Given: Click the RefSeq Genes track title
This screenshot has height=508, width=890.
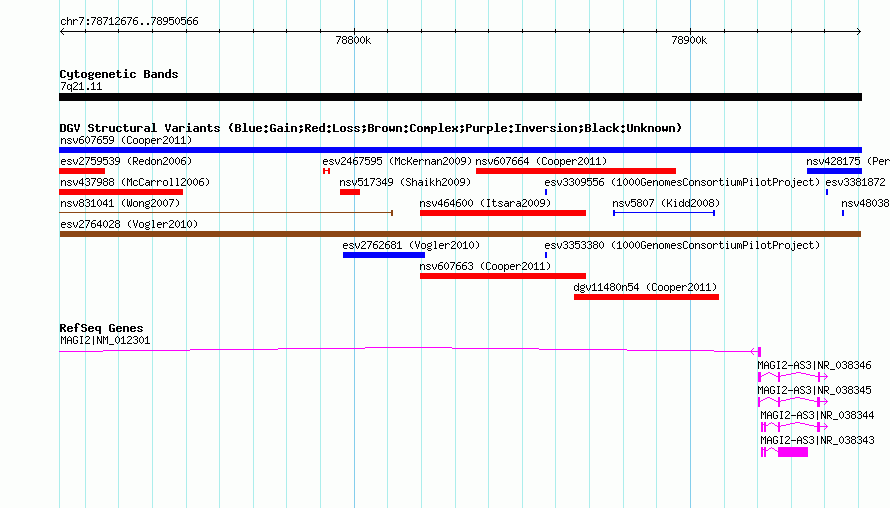Looking at the screenshot, I should tap(101, 328).
